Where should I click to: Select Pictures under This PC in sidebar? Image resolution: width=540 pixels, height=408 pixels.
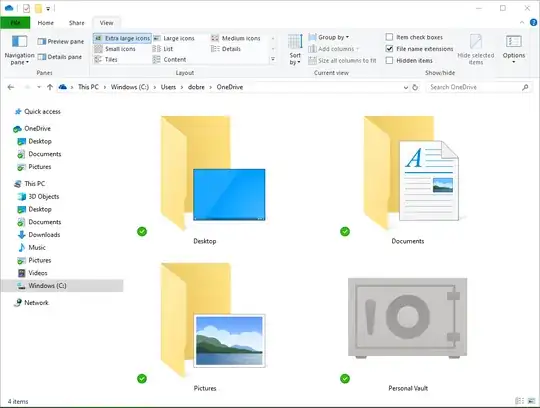tap(34, 260)
